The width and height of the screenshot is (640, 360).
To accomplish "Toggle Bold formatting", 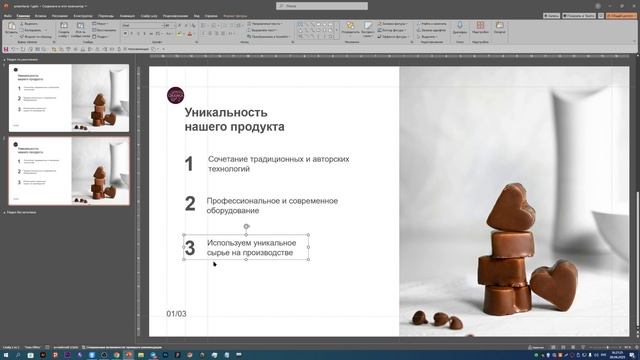I will (125, 33).
